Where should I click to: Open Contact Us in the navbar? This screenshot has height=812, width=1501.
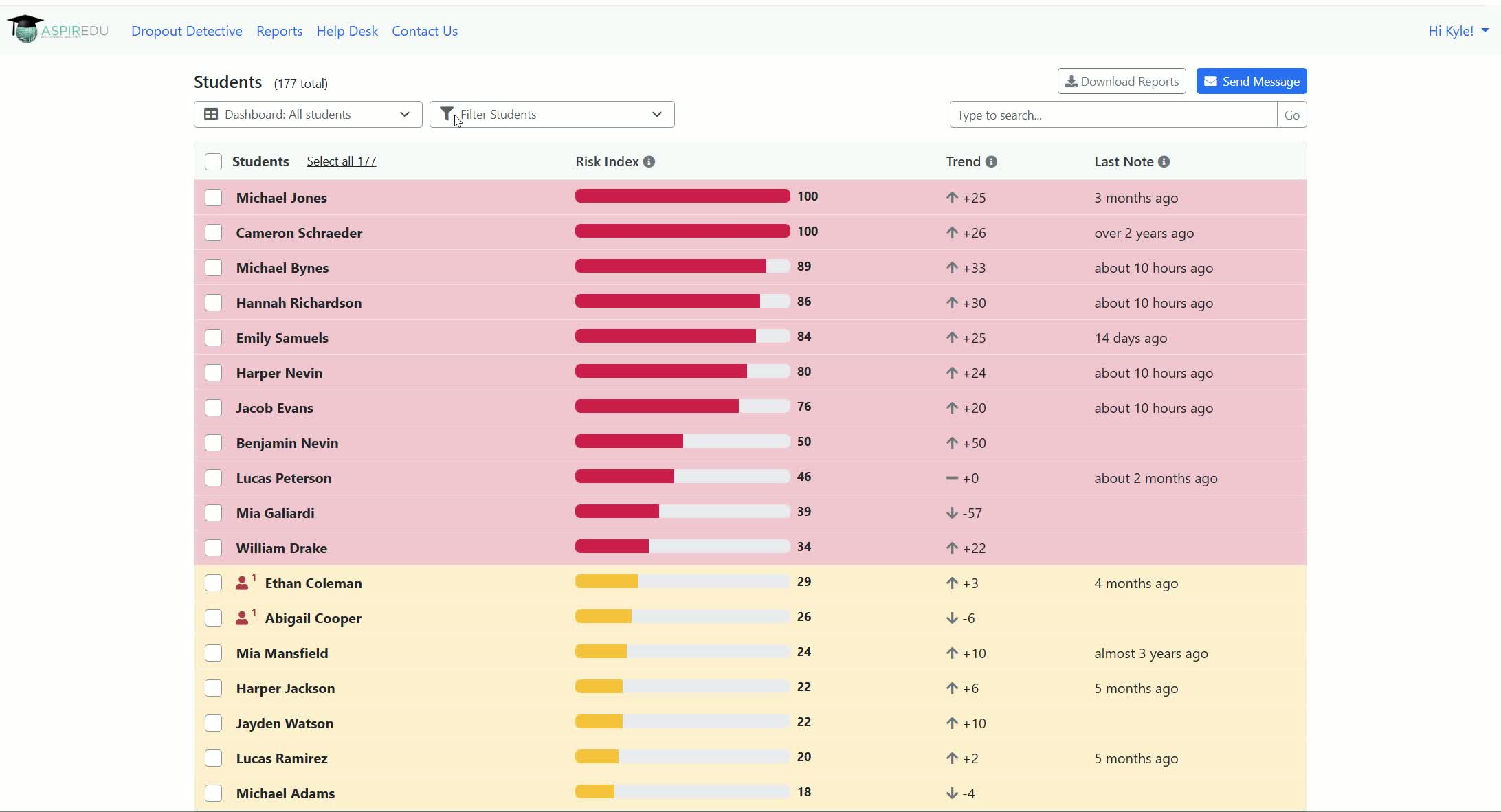coord(425,31)
